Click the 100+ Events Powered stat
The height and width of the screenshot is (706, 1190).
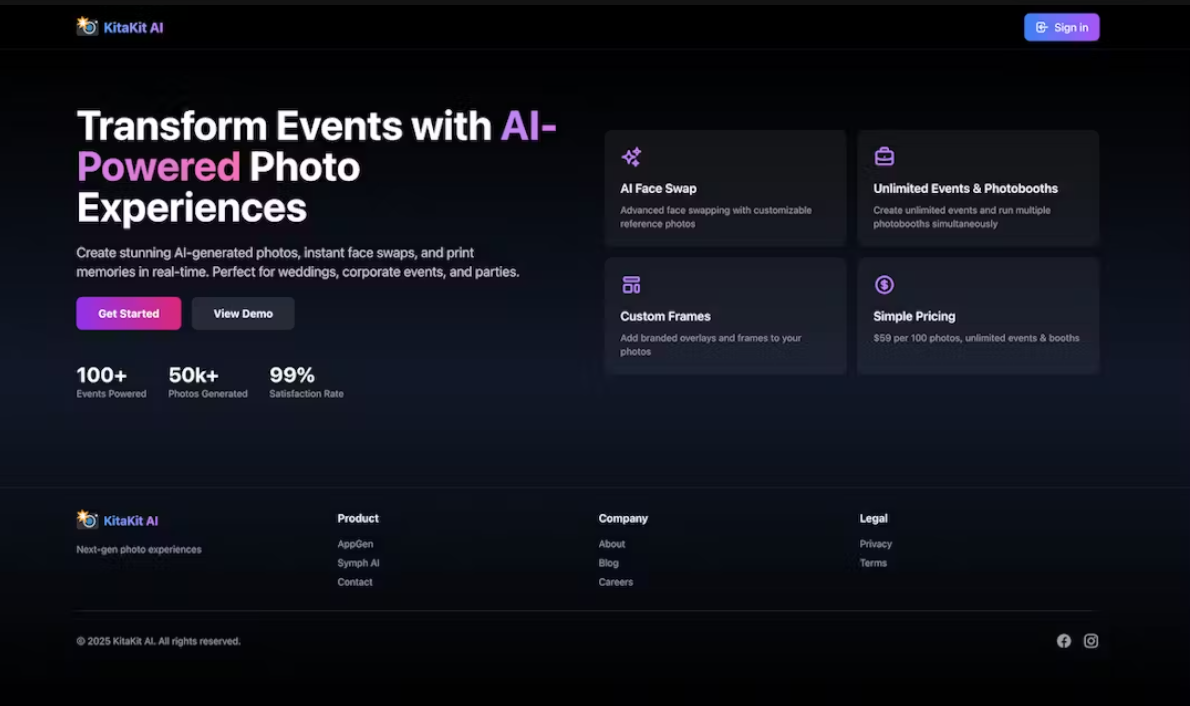point(112,382)
